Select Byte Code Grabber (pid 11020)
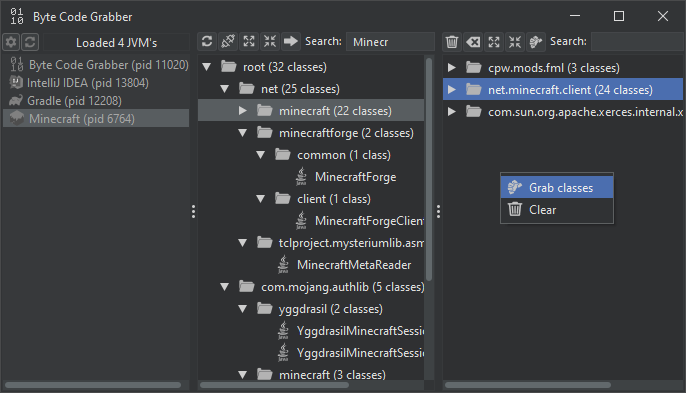Screen dimensions: 686x393 pyautogui.click(x=96, y=65)
